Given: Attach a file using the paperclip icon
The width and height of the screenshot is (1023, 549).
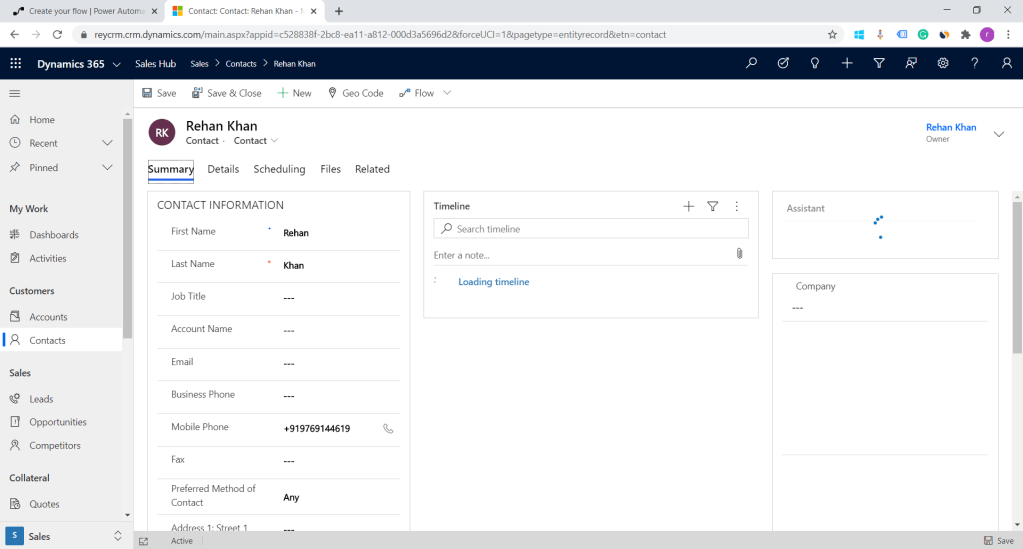Looking at the screenshot, I should click(x=739, y=254).
